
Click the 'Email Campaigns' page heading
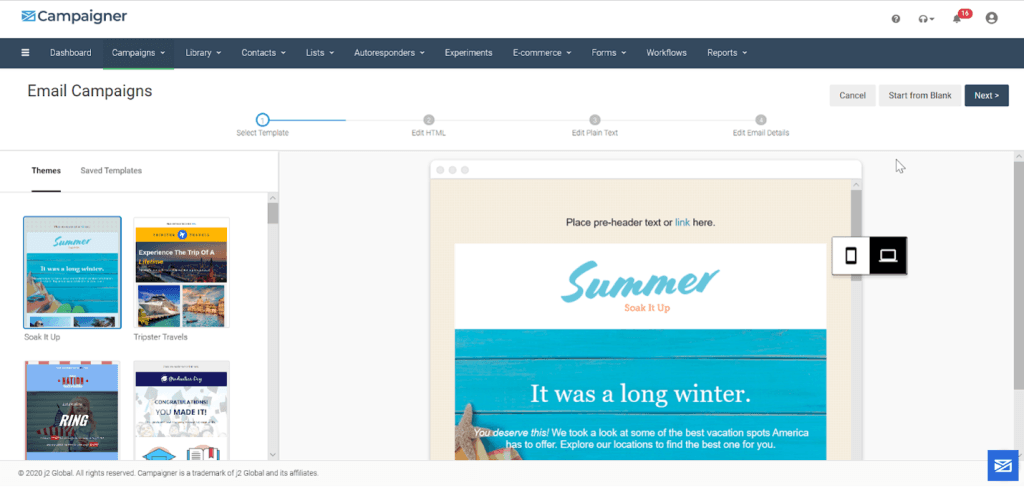(x=89, y=91)
